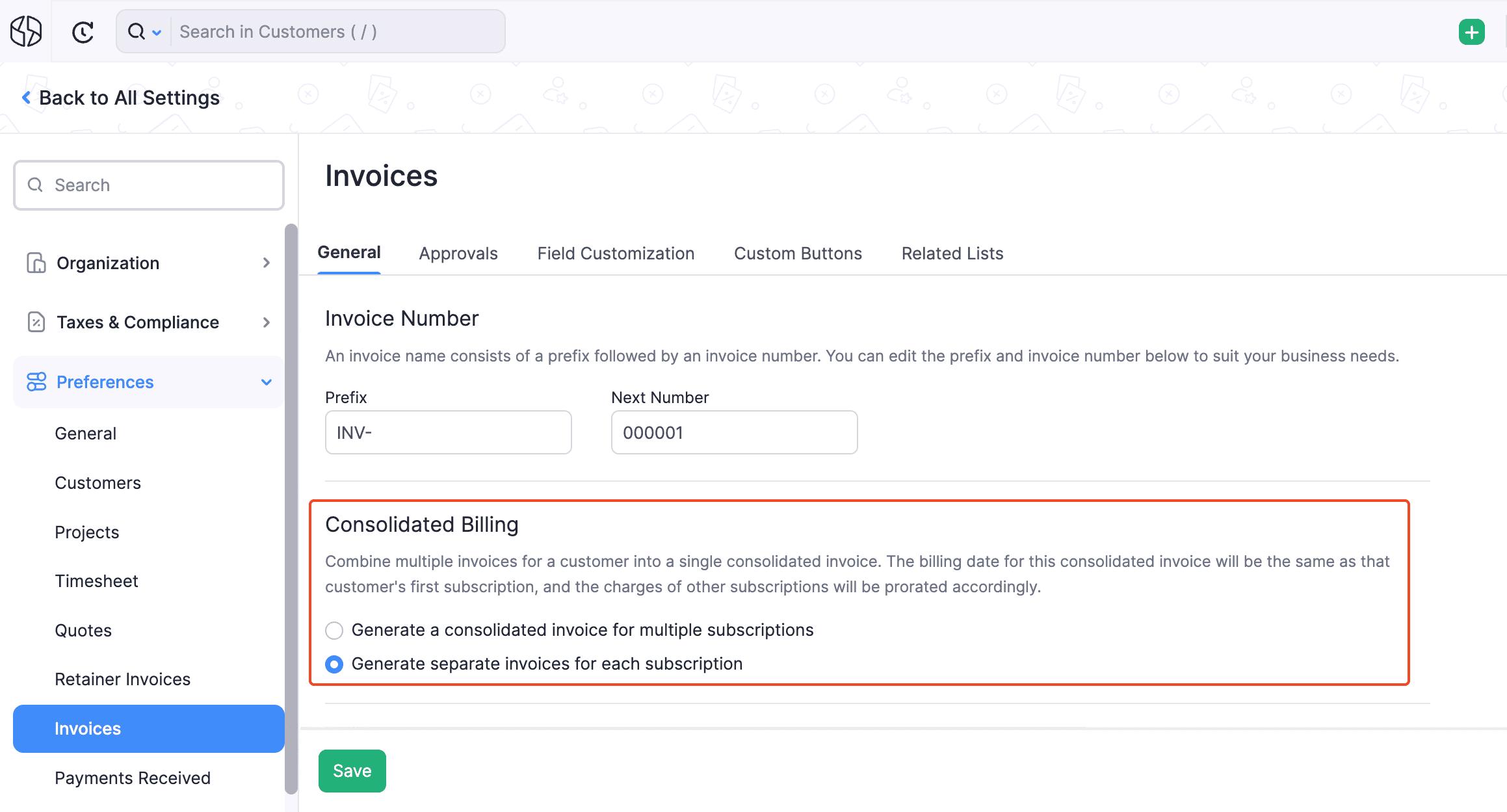
Task: Click the Search in Customers field
Action: (x=337, y=31)
